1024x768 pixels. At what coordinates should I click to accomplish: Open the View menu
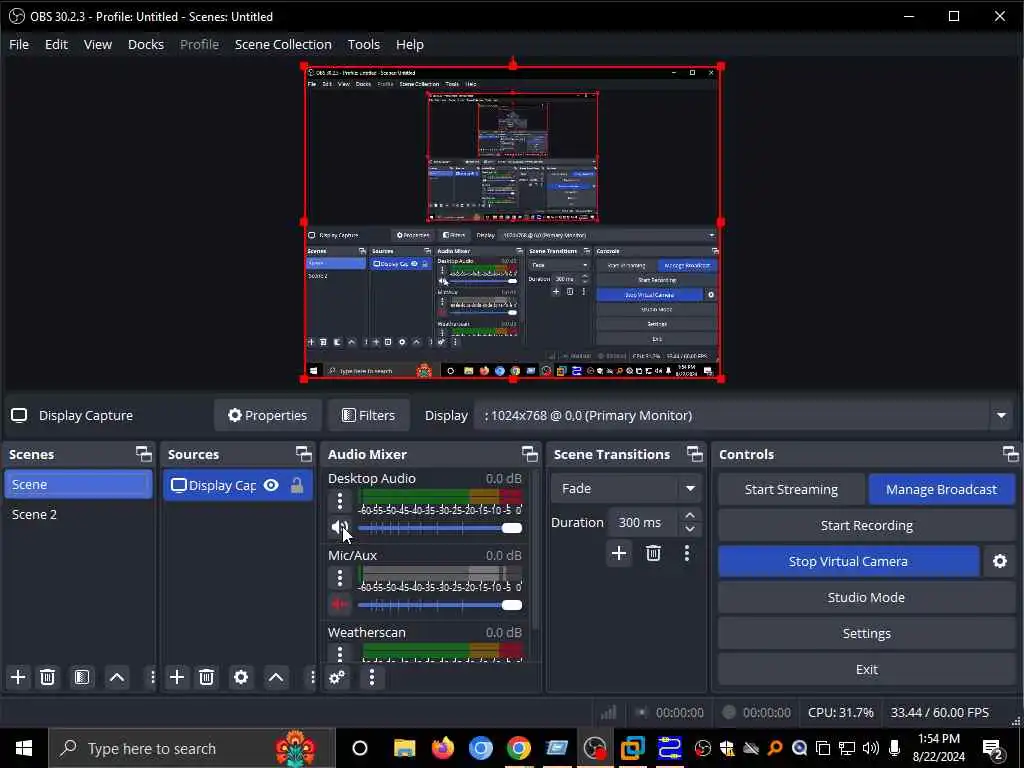[98, 44]
